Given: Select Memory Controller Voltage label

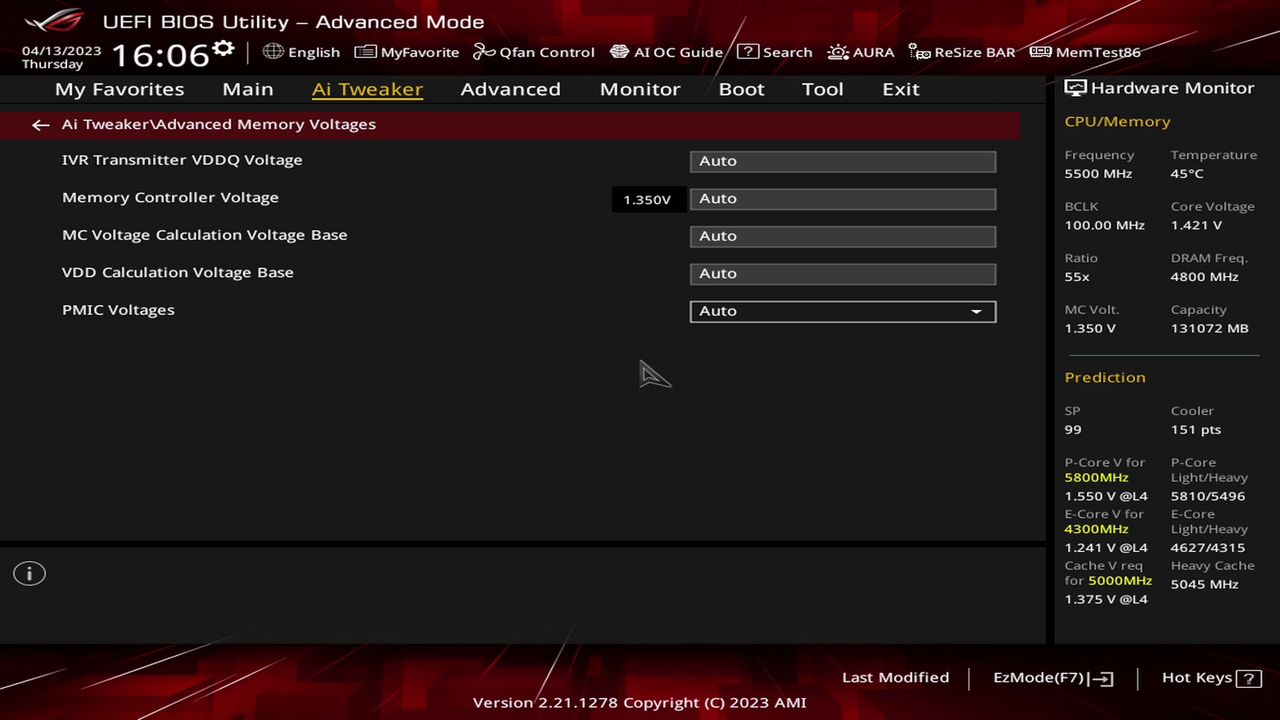Looking at the screenshot, I should point(170,198).
